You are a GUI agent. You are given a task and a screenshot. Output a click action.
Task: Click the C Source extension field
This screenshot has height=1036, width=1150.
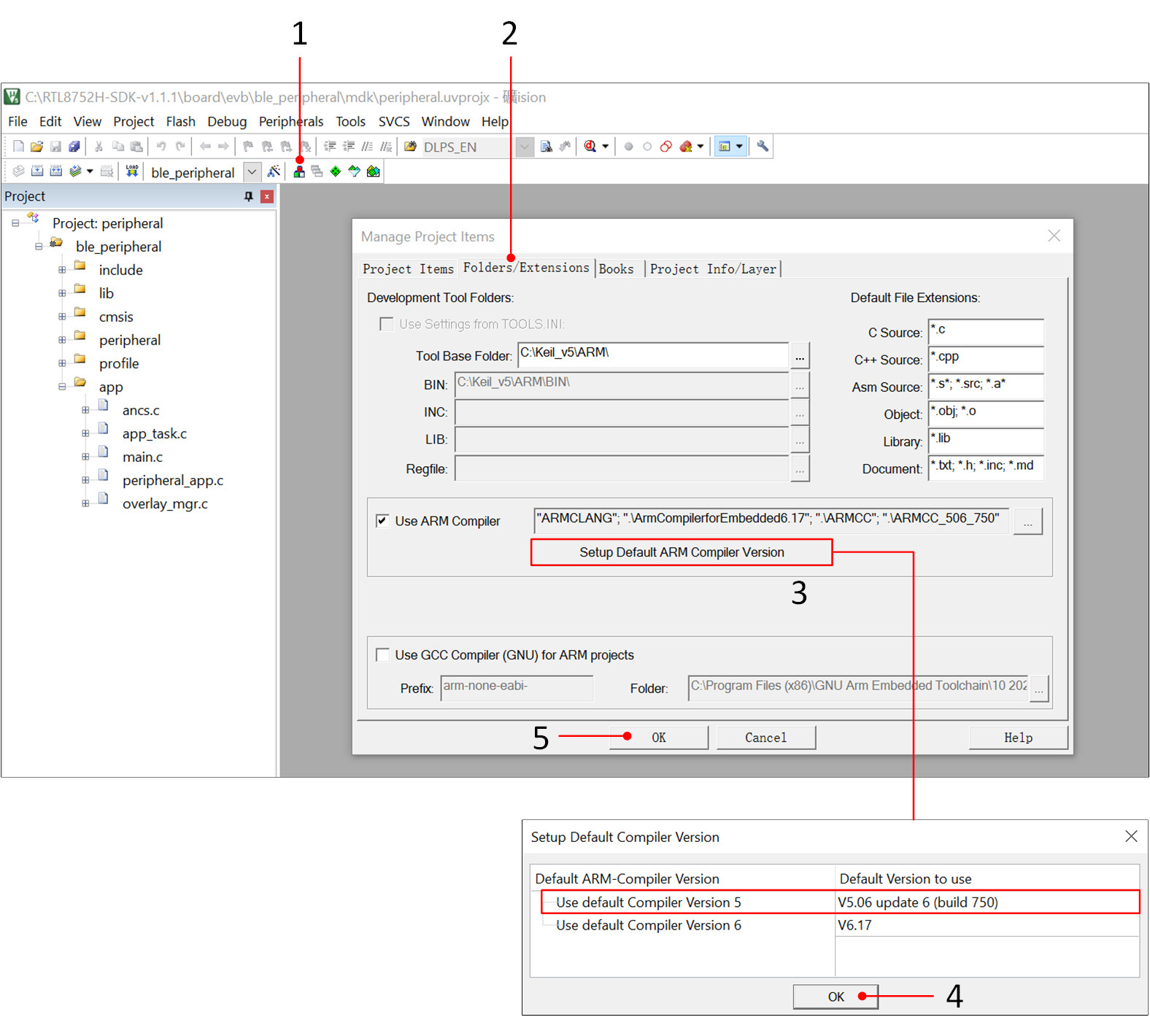coord(986,331)
